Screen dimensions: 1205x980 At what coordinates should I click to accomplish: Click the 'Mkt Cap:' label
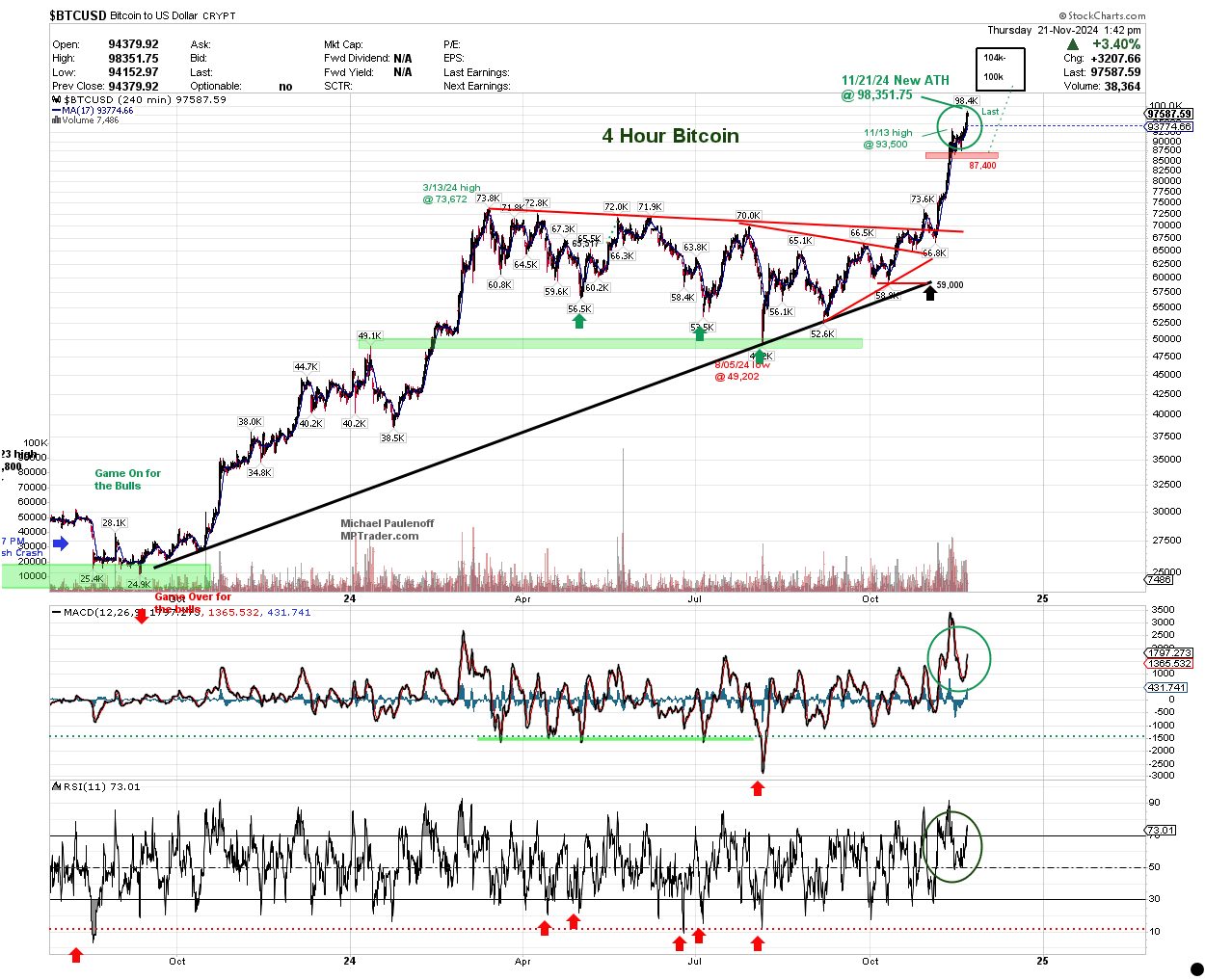[x=343, y=44]
